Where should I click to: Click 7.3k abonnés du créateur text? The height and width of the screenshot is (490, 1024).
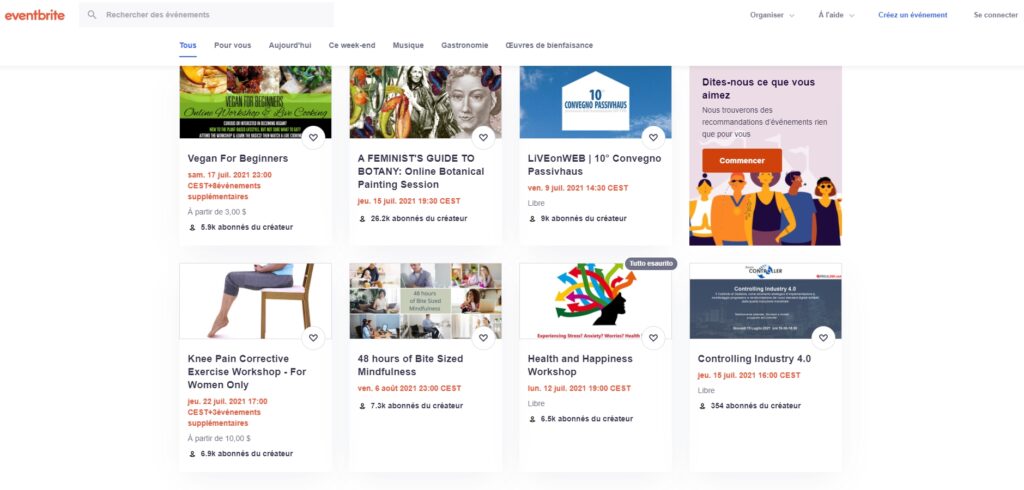417,406
